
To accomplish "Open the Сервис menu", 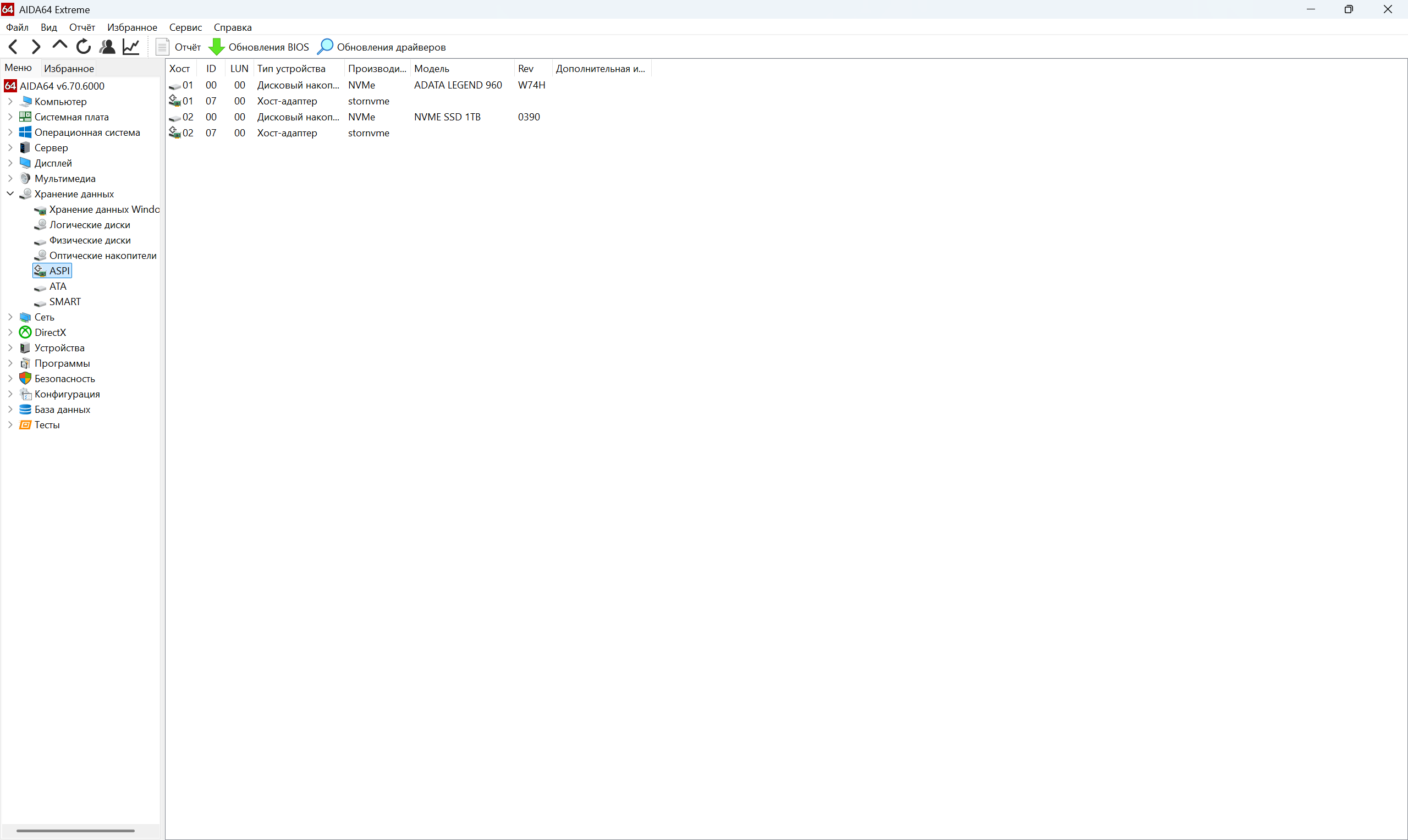I will [x=185, y=27].
